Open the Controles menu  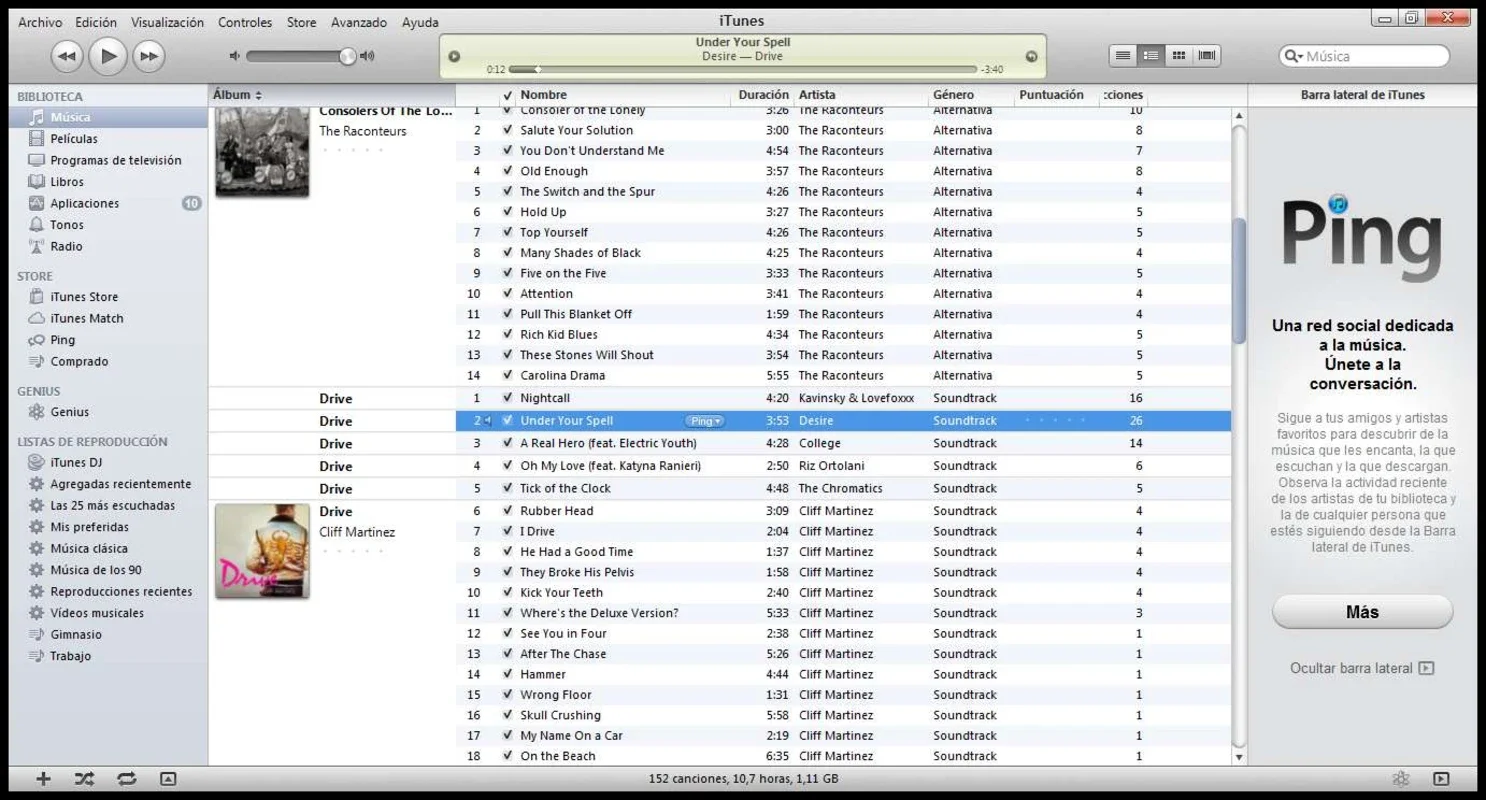point(245,22)
